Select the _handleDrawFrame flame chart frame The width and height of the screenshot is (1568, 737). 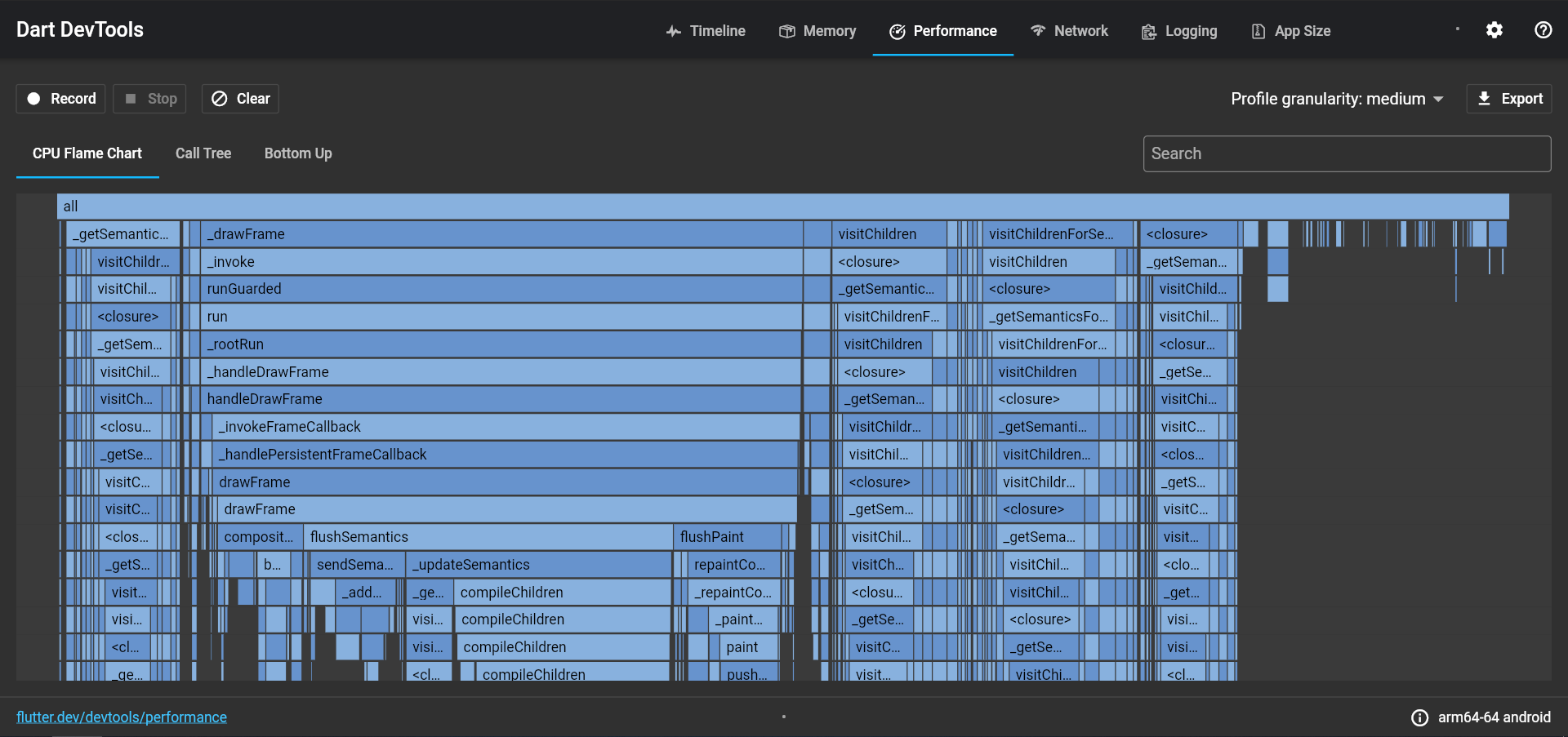(490, 371)
